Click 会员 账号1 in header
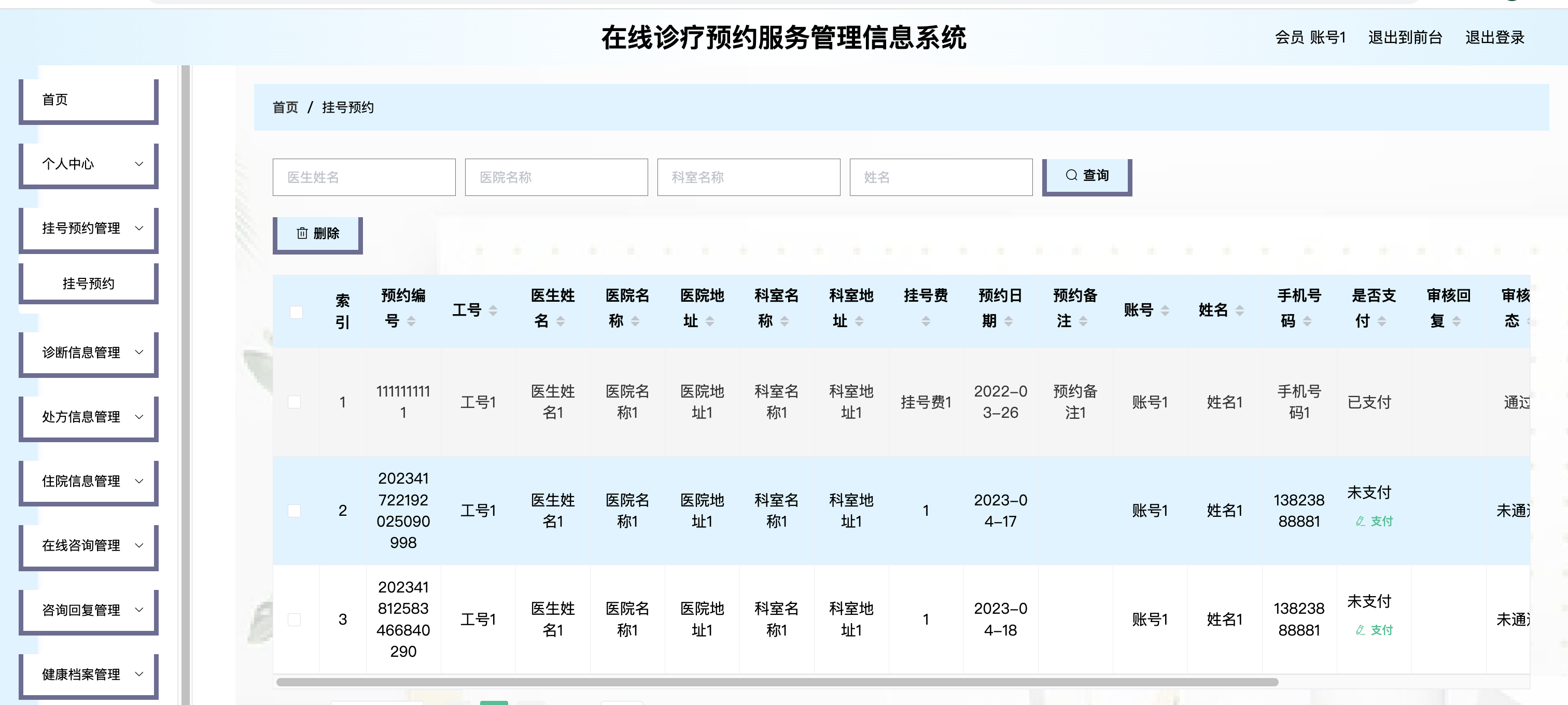 tap(1310, 38)
